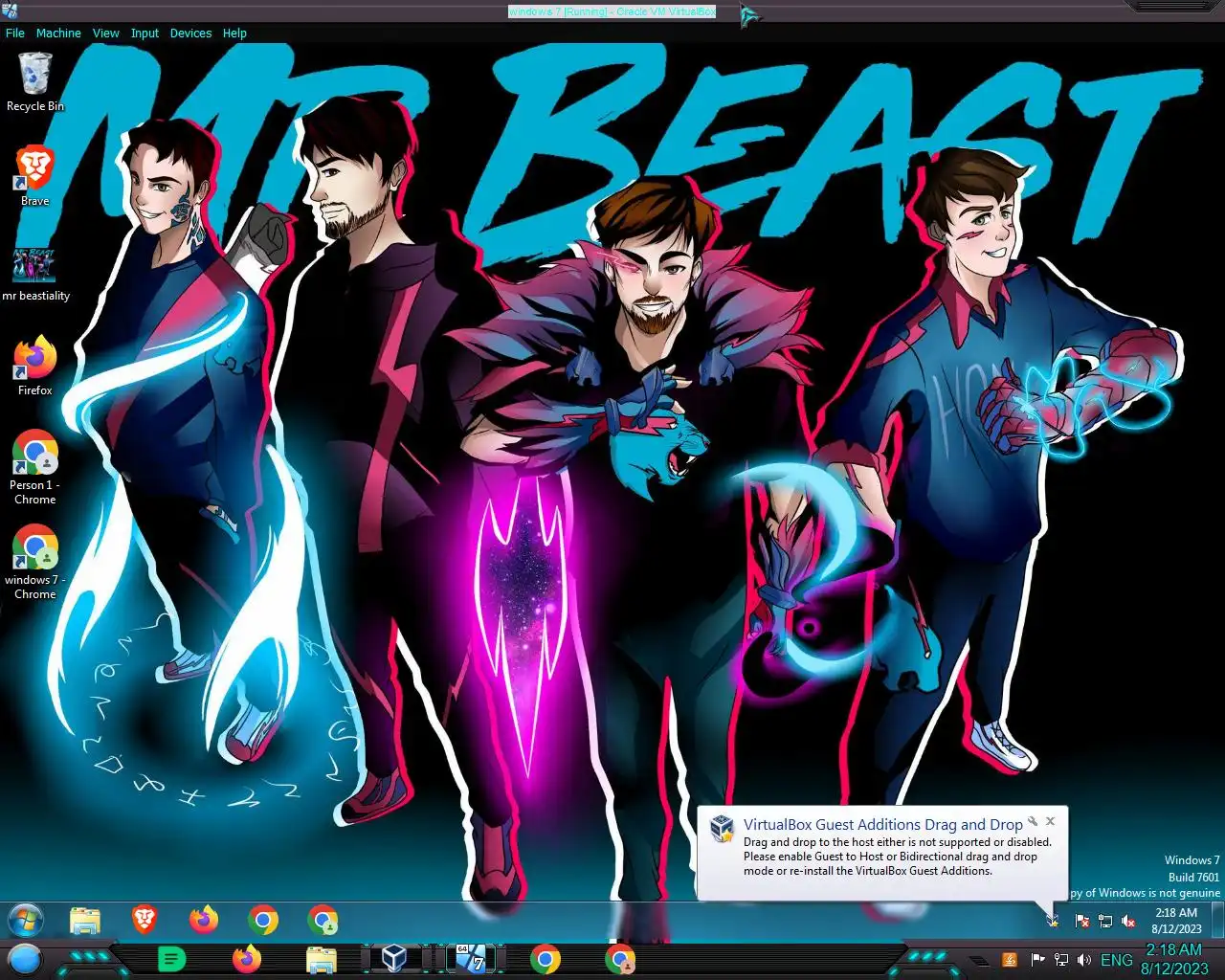Click the orange Java tray icon
The width and height of the screenshot is (1225, 980).
pos(1009,960)
